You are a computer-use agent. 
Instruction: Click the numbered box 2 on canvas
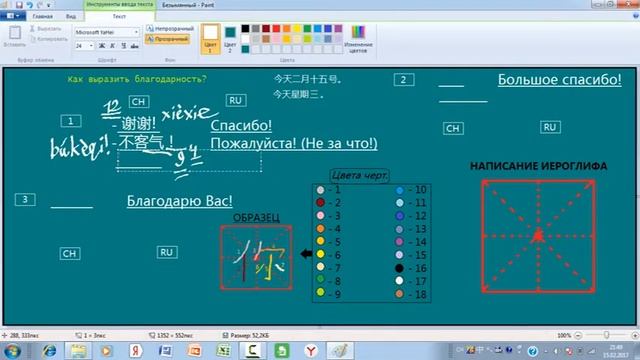(404, 80)
